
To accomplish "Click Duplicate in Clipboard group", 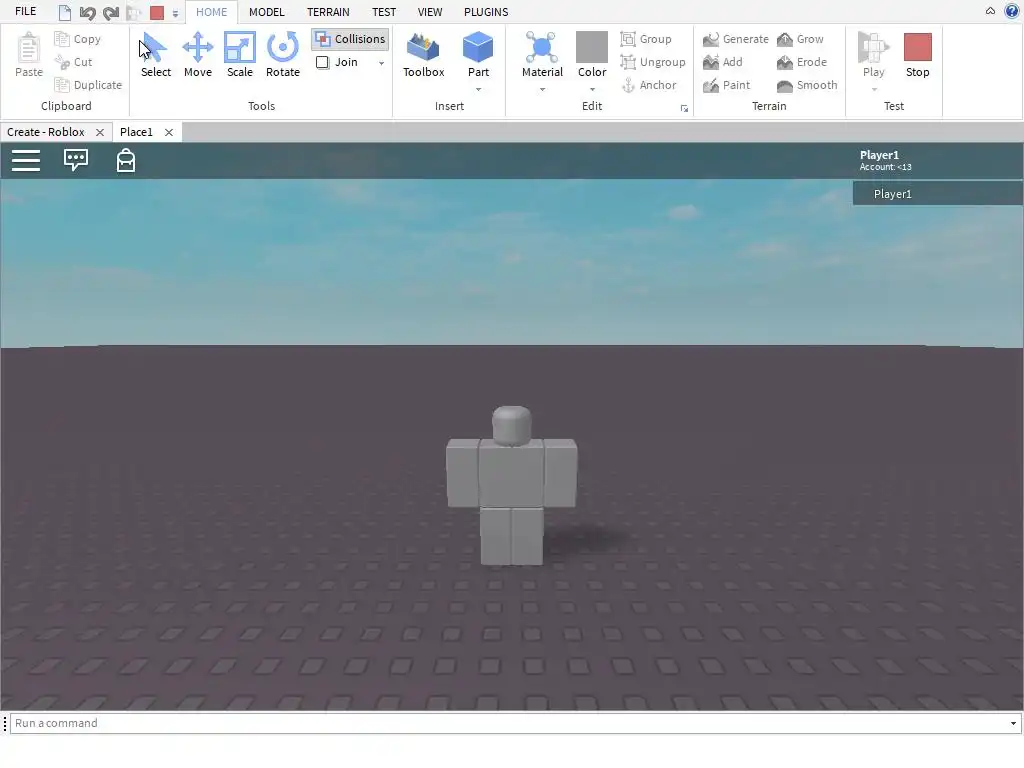I will pyautogui.click(x=88, y=85).
